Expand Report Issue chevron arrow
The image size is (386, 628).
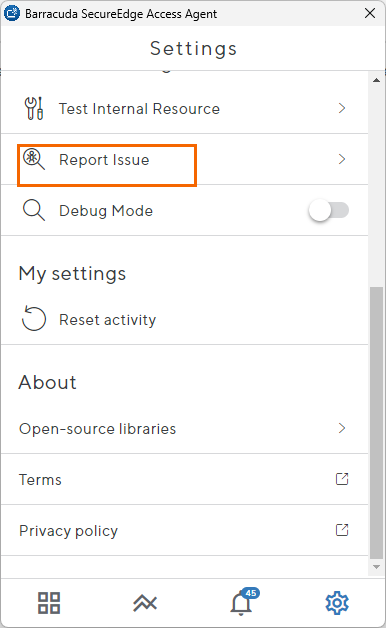342,159
